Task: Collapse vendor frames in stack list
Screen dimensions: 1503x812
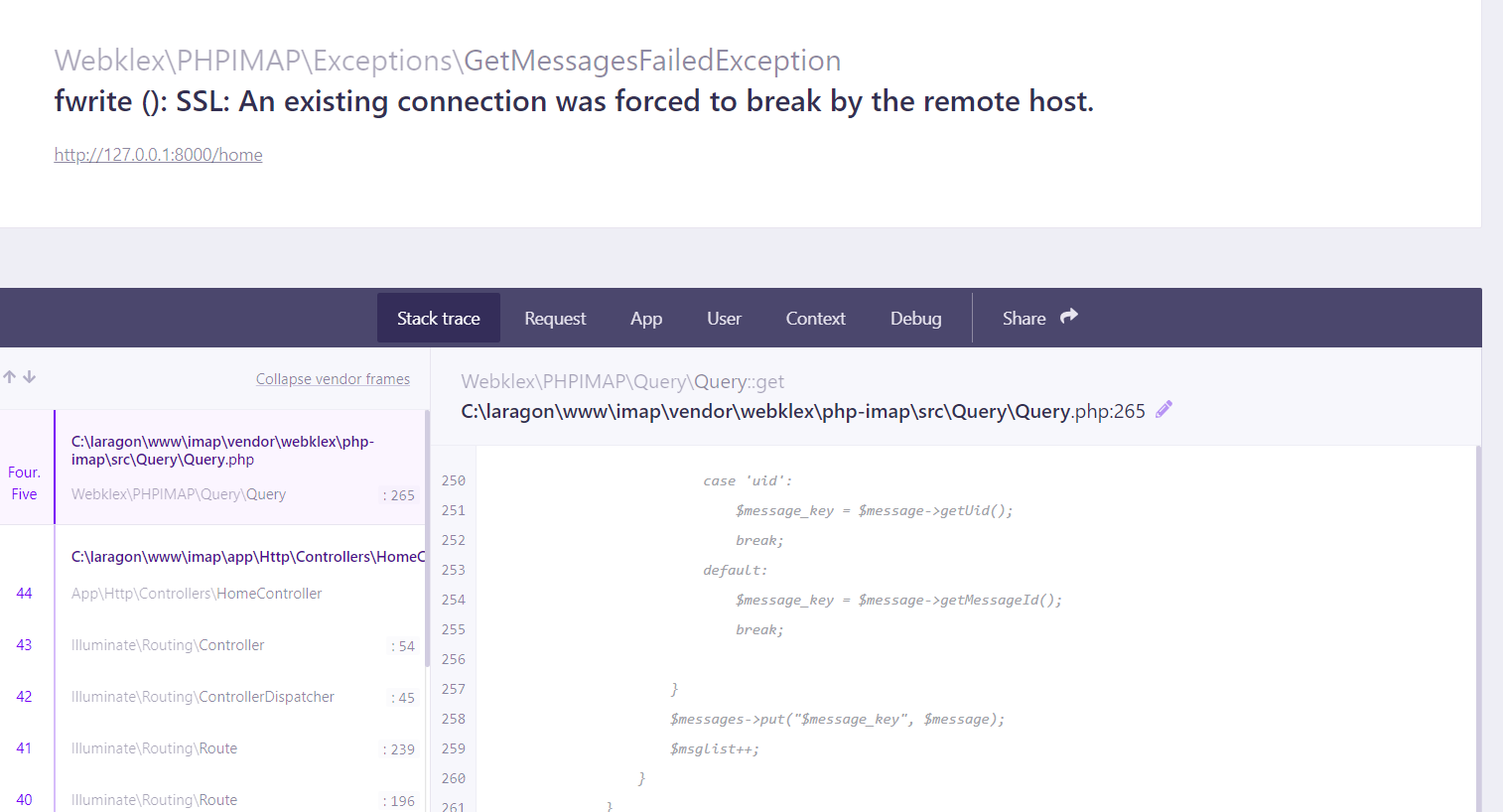Action: click(333, 379)
